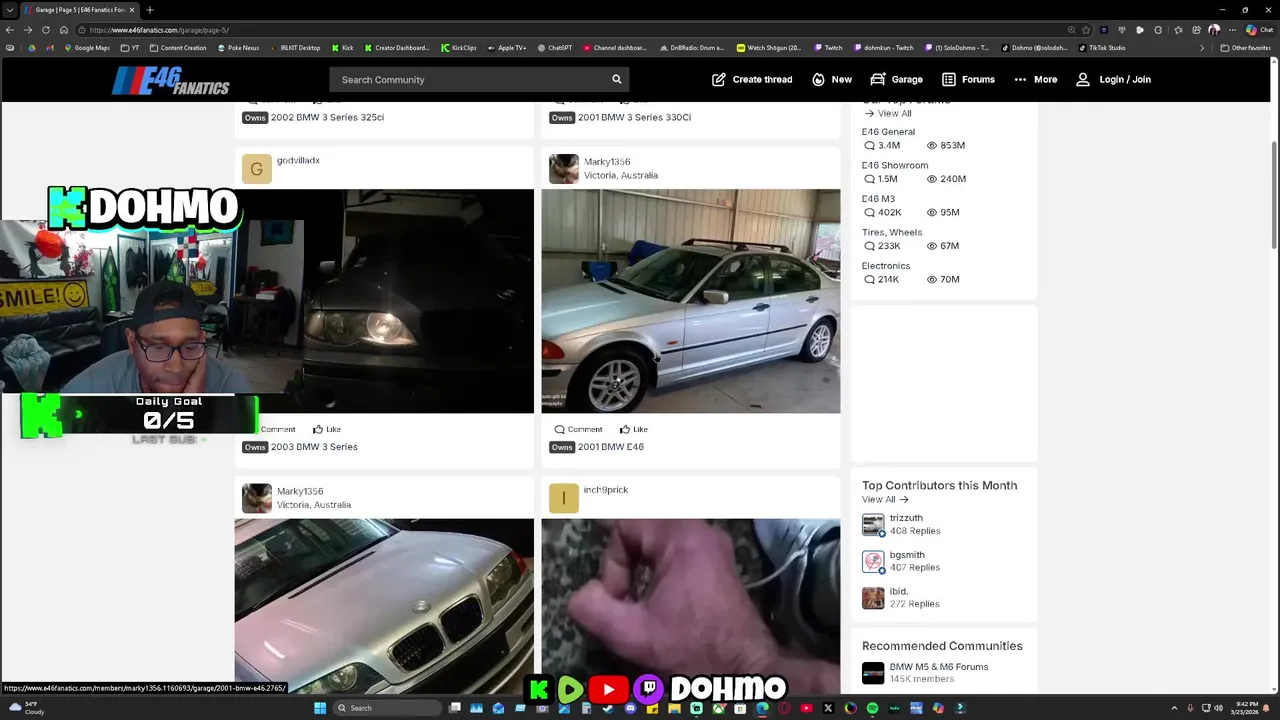Open the Kick bookmark

(x=343, y=48)
